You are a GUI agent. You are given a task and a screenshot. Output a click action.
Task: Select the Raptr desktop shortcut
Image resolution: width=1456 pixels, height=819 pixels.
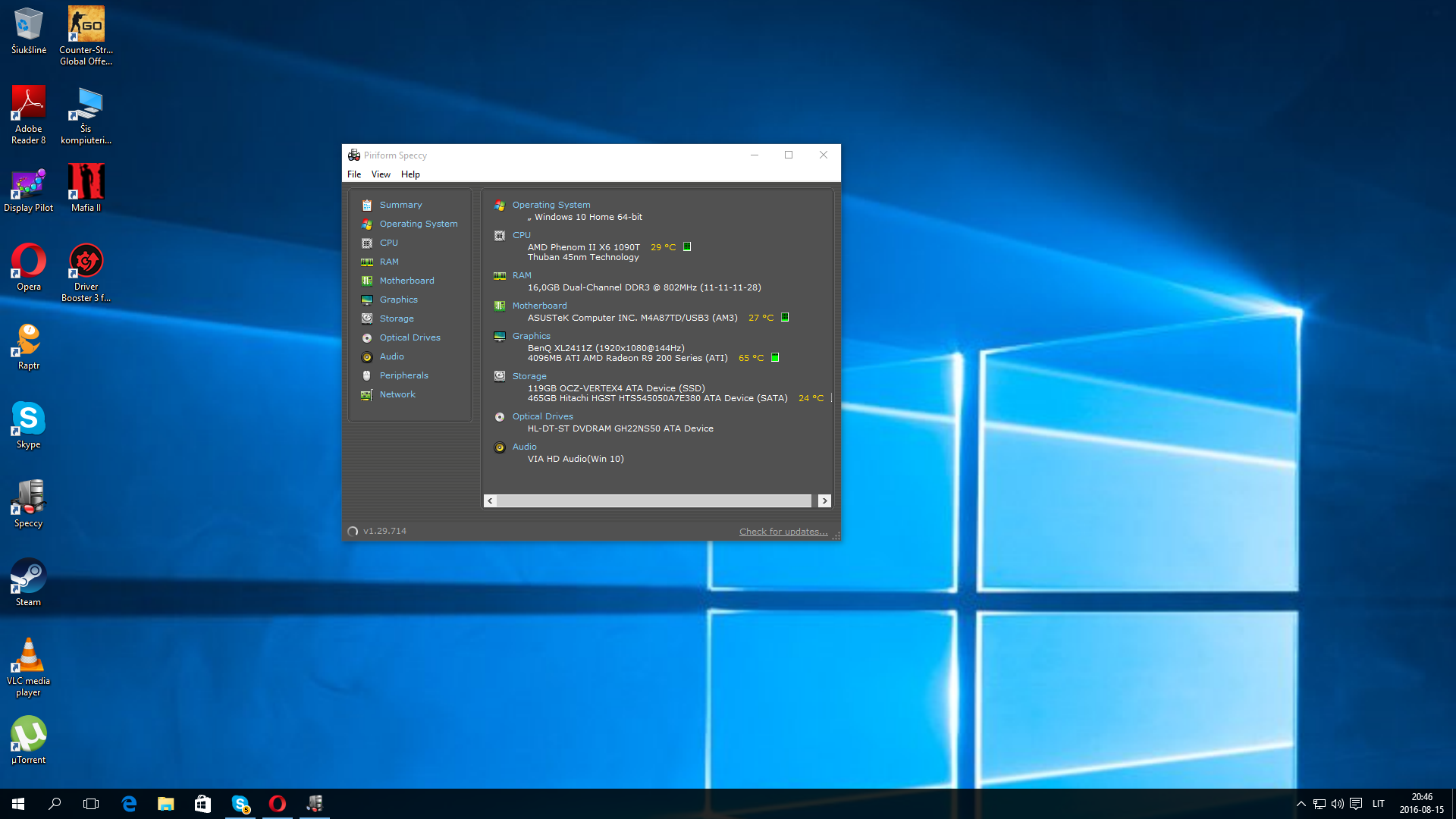28,346
